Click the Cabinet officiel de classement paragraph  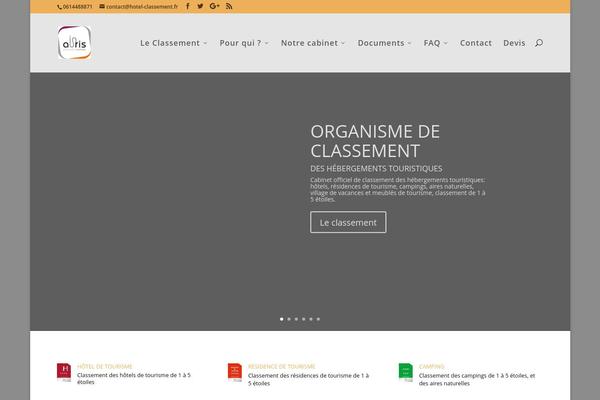click(x=398, y=189)
